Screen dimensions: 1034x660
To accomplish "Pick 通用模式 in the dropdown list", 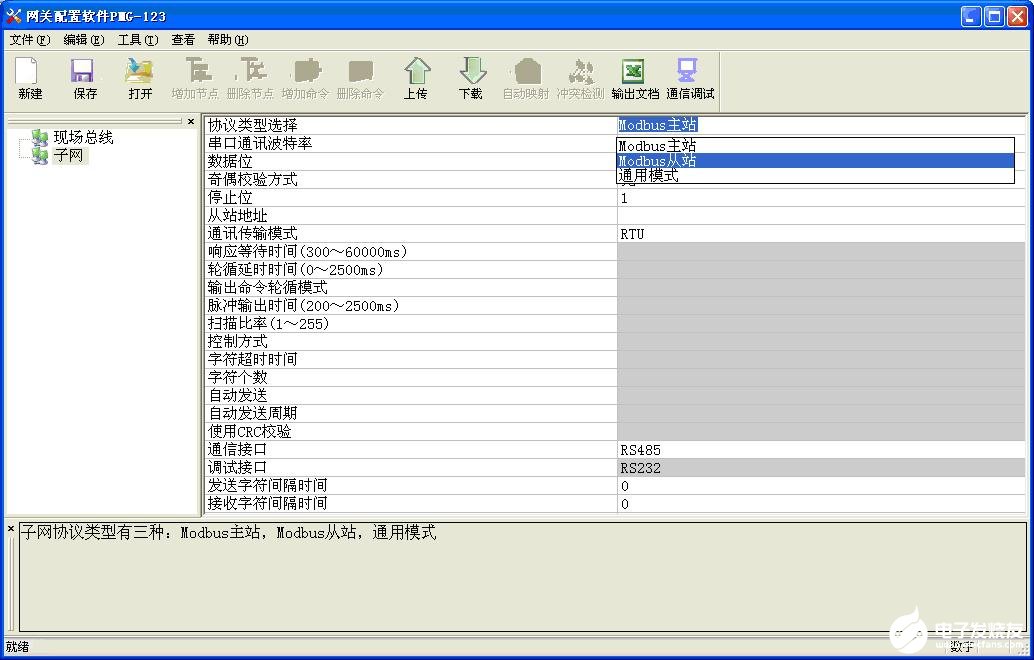I will coord(815,175).
